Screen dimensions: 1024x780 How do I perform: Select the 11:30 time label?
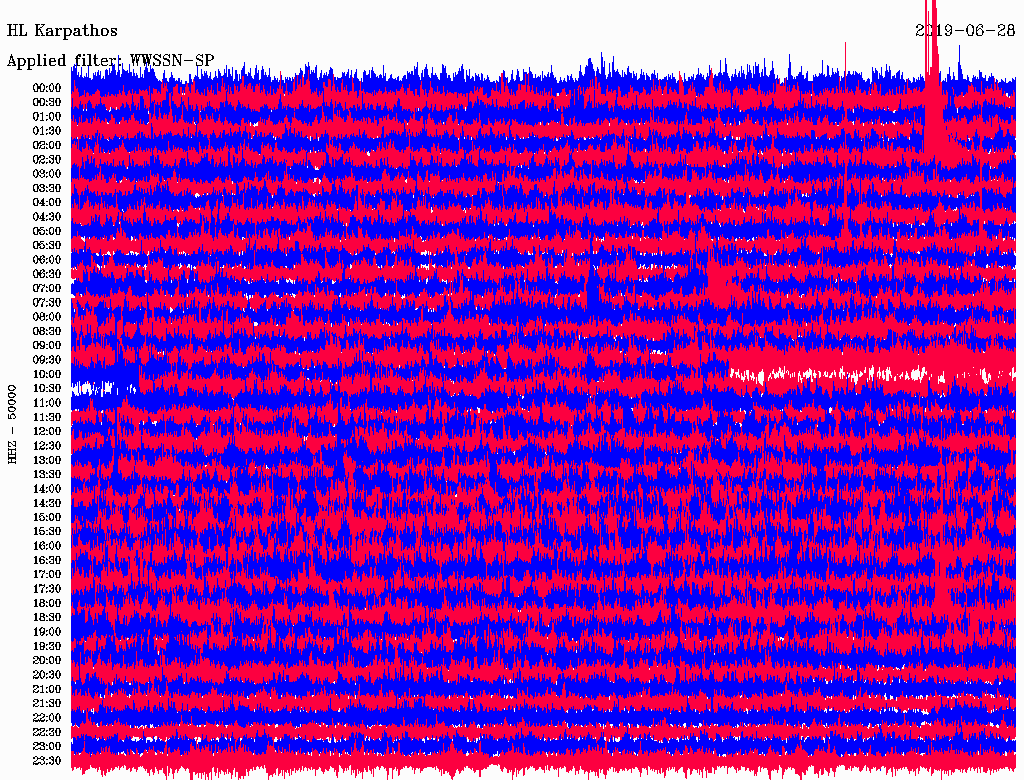tap(47, 417)
